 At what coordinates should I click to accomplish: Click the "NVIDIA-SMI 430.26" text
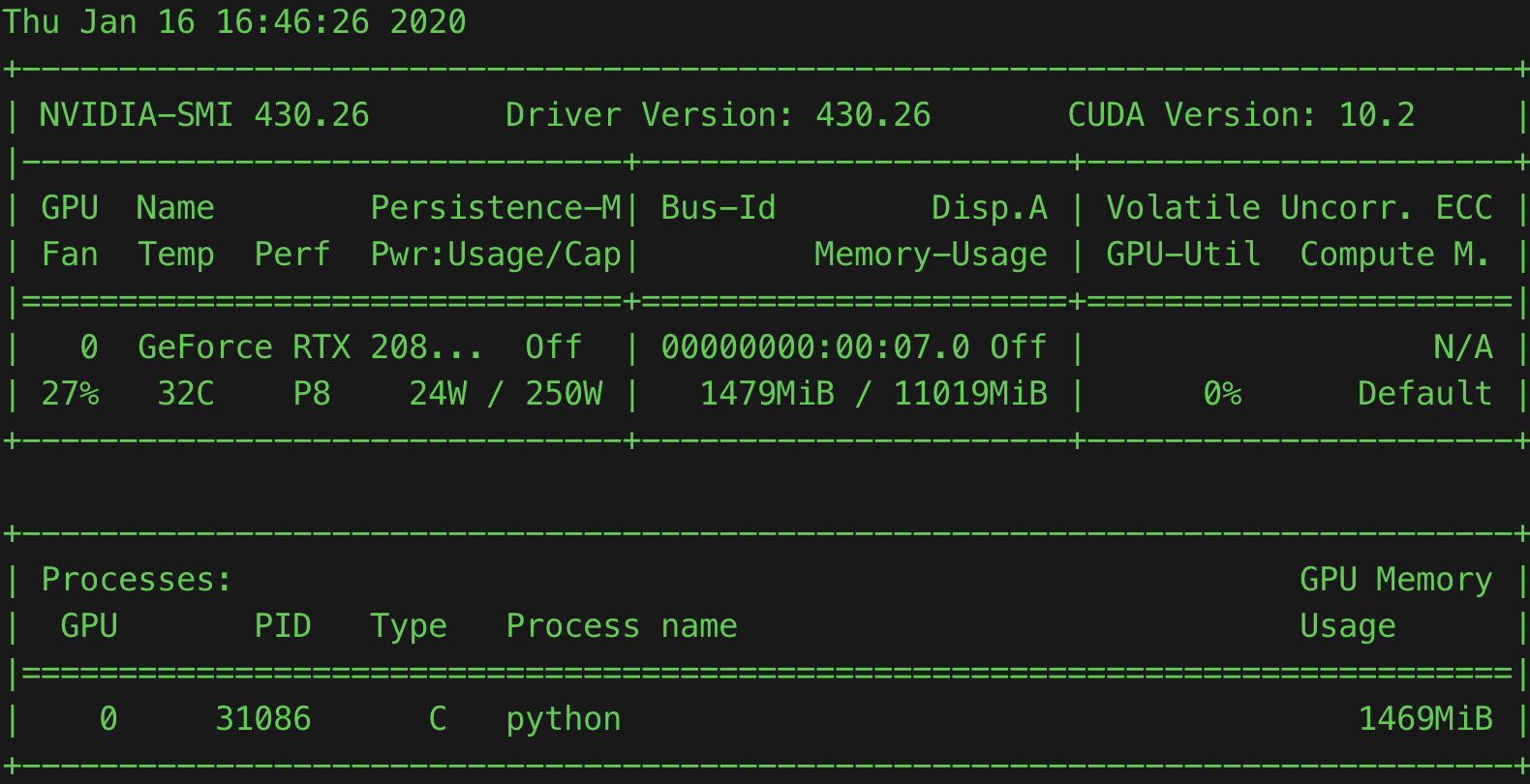click(x=204, y=114)
